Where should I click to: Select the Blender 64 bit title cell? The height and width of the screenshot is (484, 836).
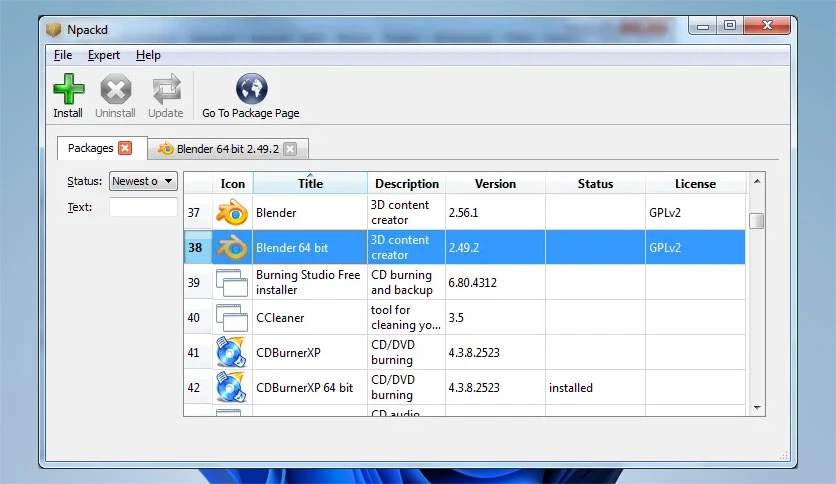pyautogui.click(x=310, y=247)
